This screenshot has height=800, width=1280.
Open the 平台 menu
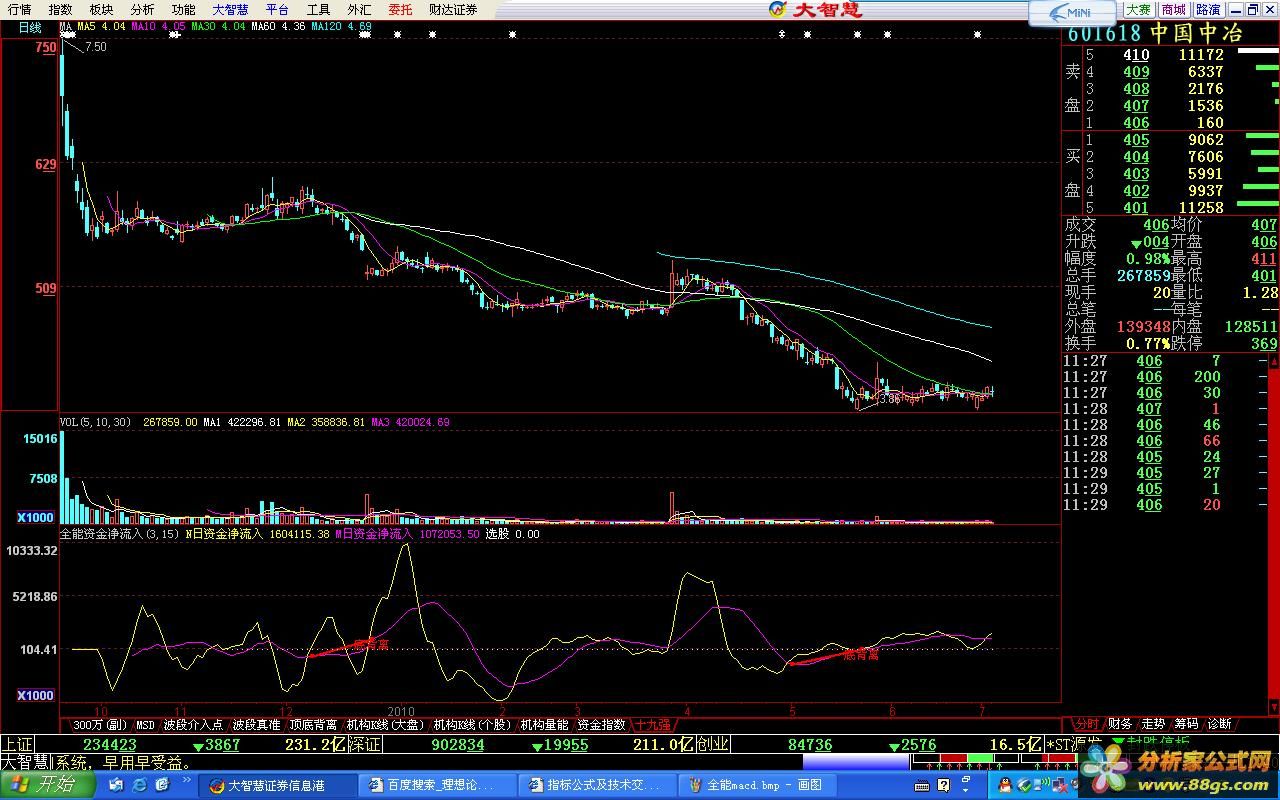277,9
